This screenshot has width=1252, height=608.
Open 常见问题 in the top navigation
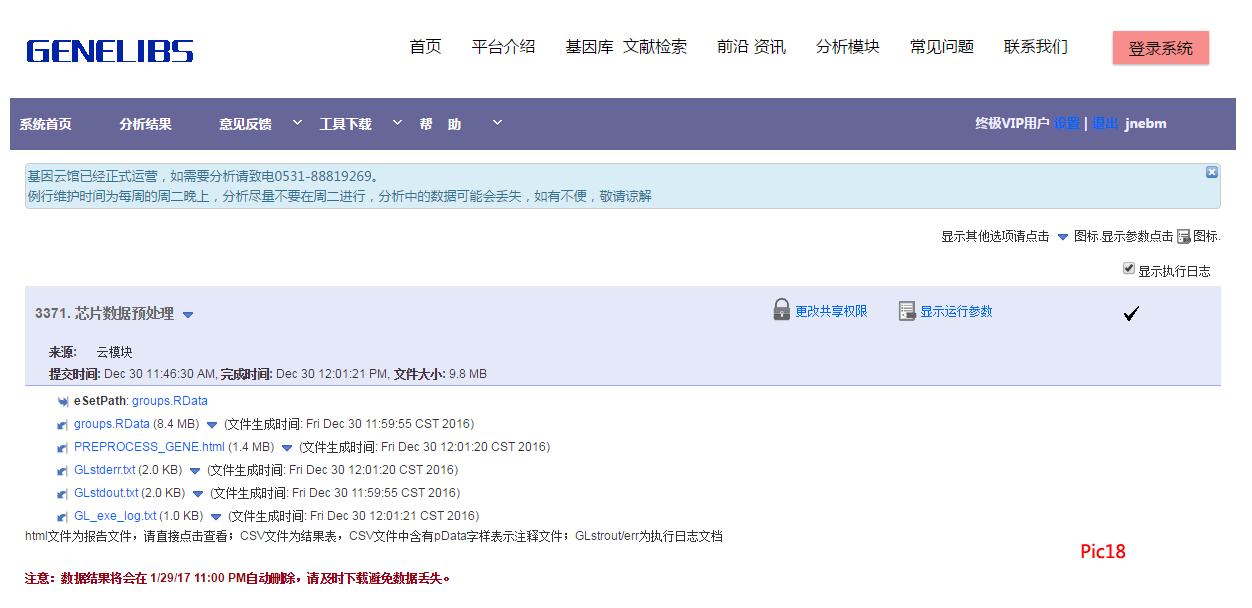pos(941,47)
